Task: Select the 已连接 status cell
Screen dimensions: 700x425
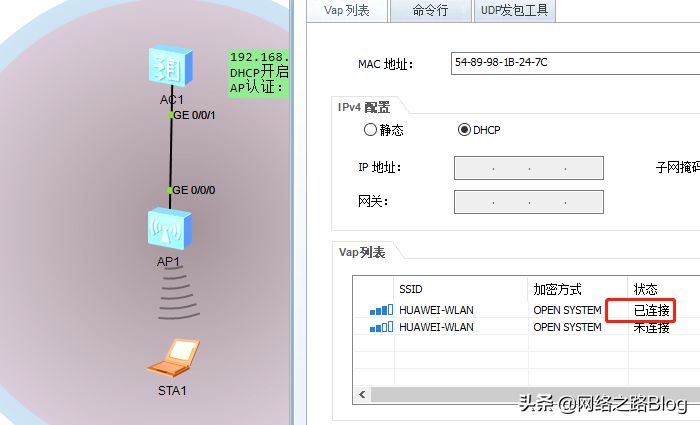Action: 652,310
